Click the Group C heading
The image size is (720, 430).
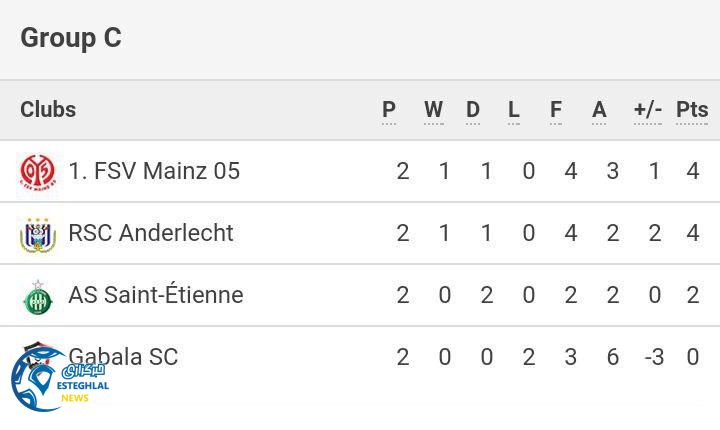coord(71,38)
